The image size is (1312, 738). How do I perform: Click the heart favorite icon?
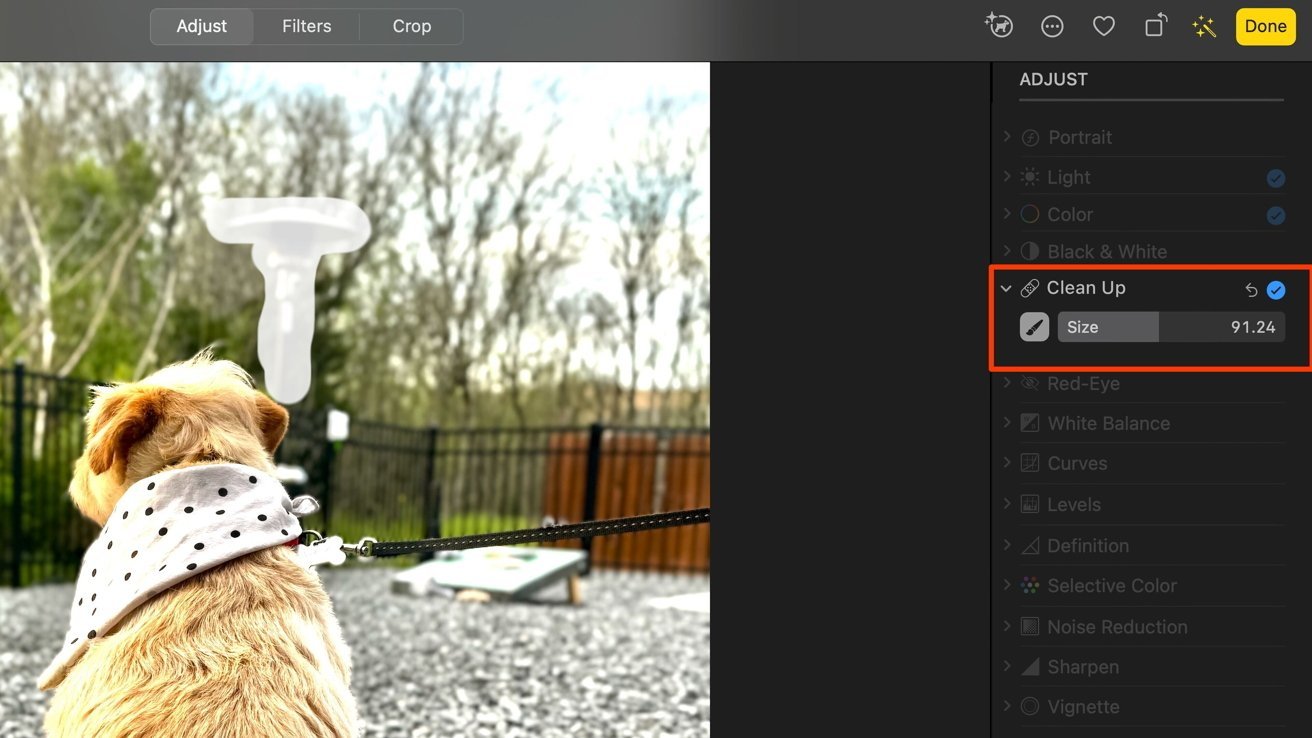(1103, 27)
